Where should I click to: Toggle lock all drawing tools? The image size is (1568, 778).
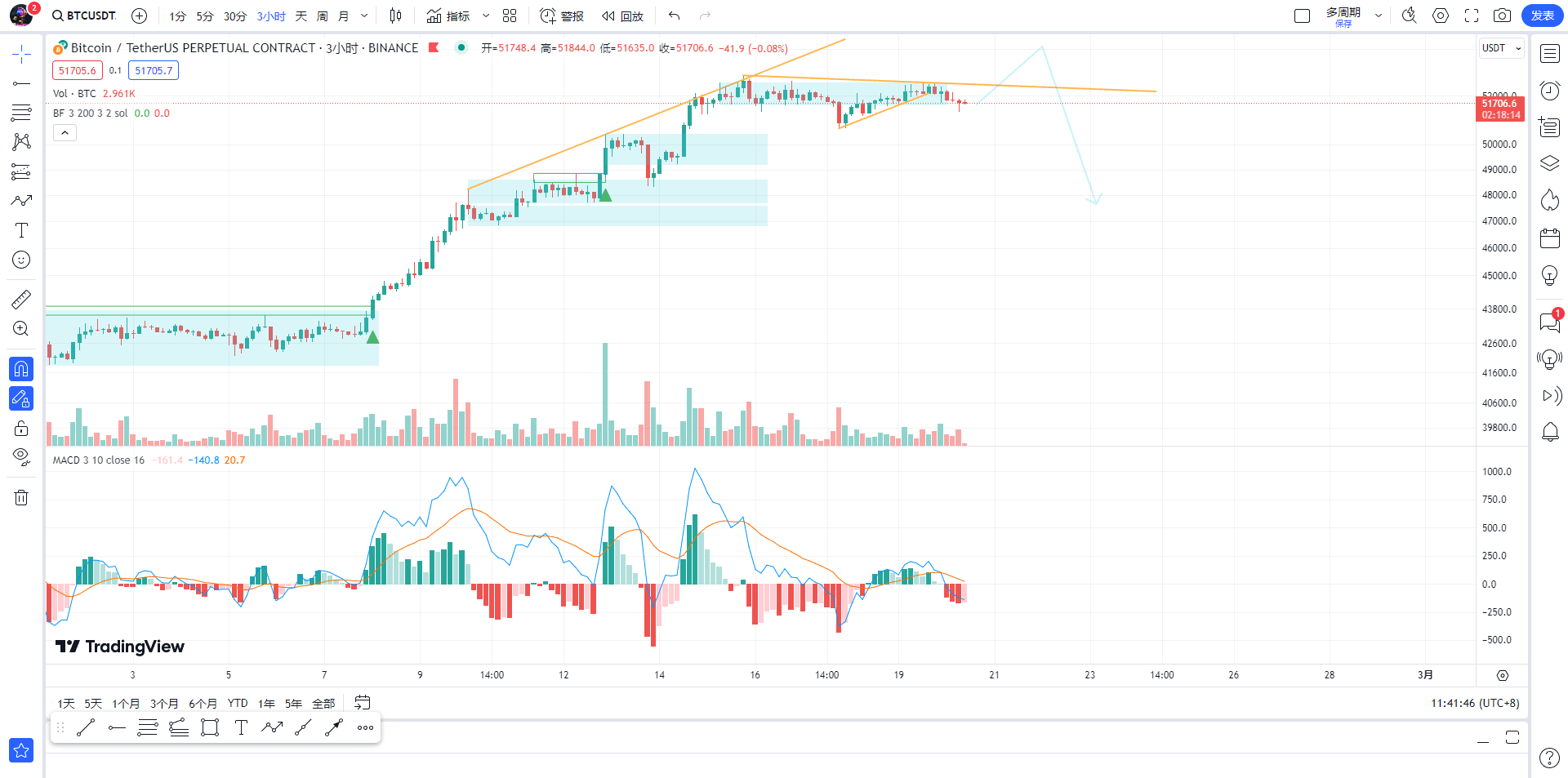coord(21,428)
